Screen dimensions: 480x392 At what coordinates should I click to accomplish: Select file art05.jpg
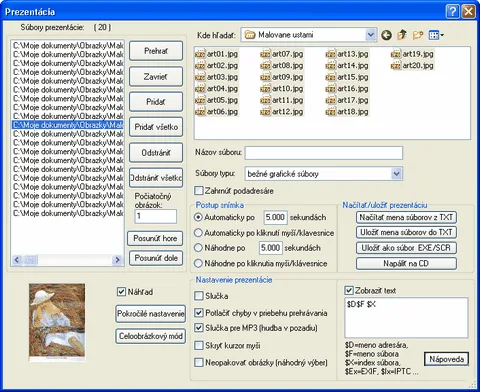(x=216, y=100)
